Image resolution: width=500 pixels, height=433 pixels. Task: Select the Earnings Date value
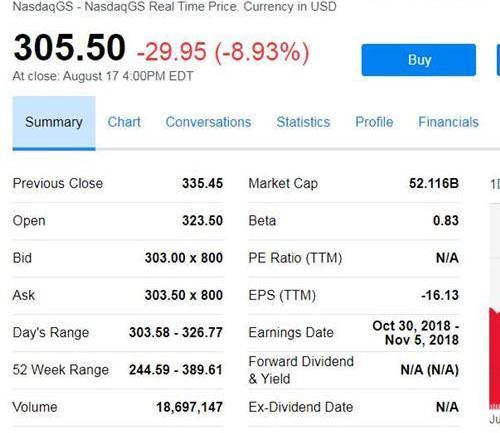click(416, 333)
